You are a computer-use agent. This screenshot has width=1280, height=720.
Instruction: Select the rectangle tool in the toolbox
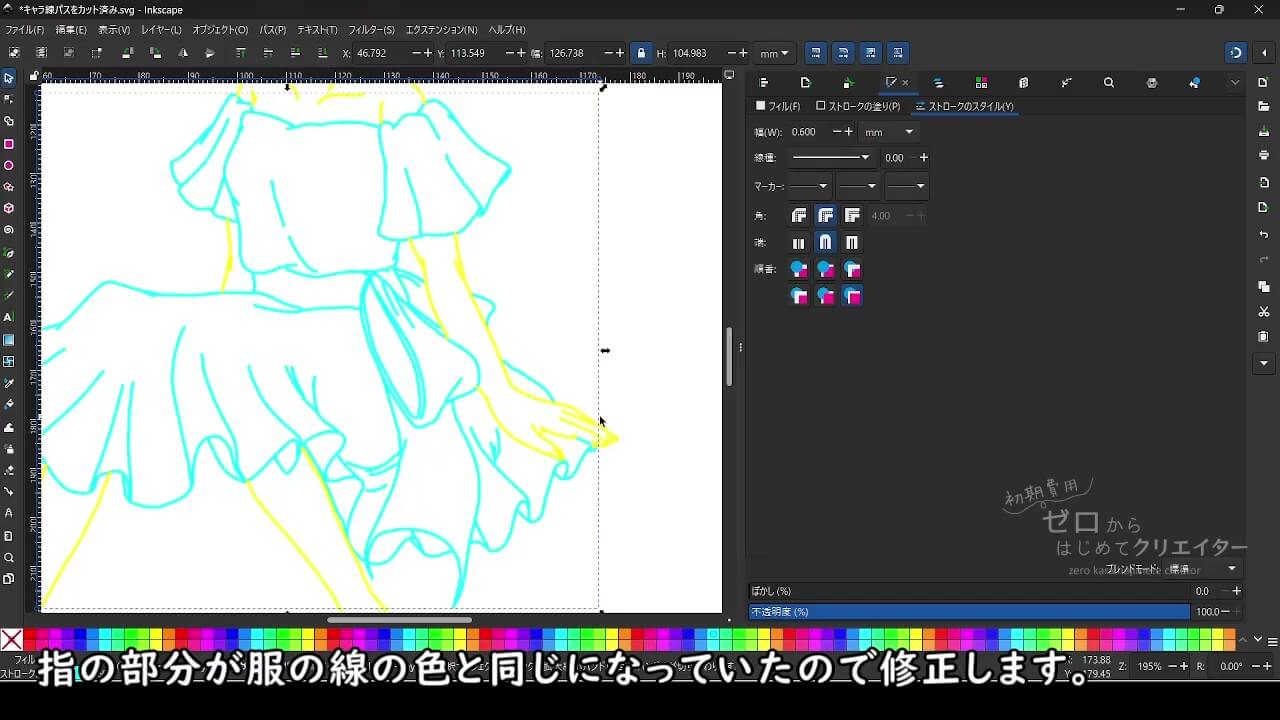(x=9, y=144)
